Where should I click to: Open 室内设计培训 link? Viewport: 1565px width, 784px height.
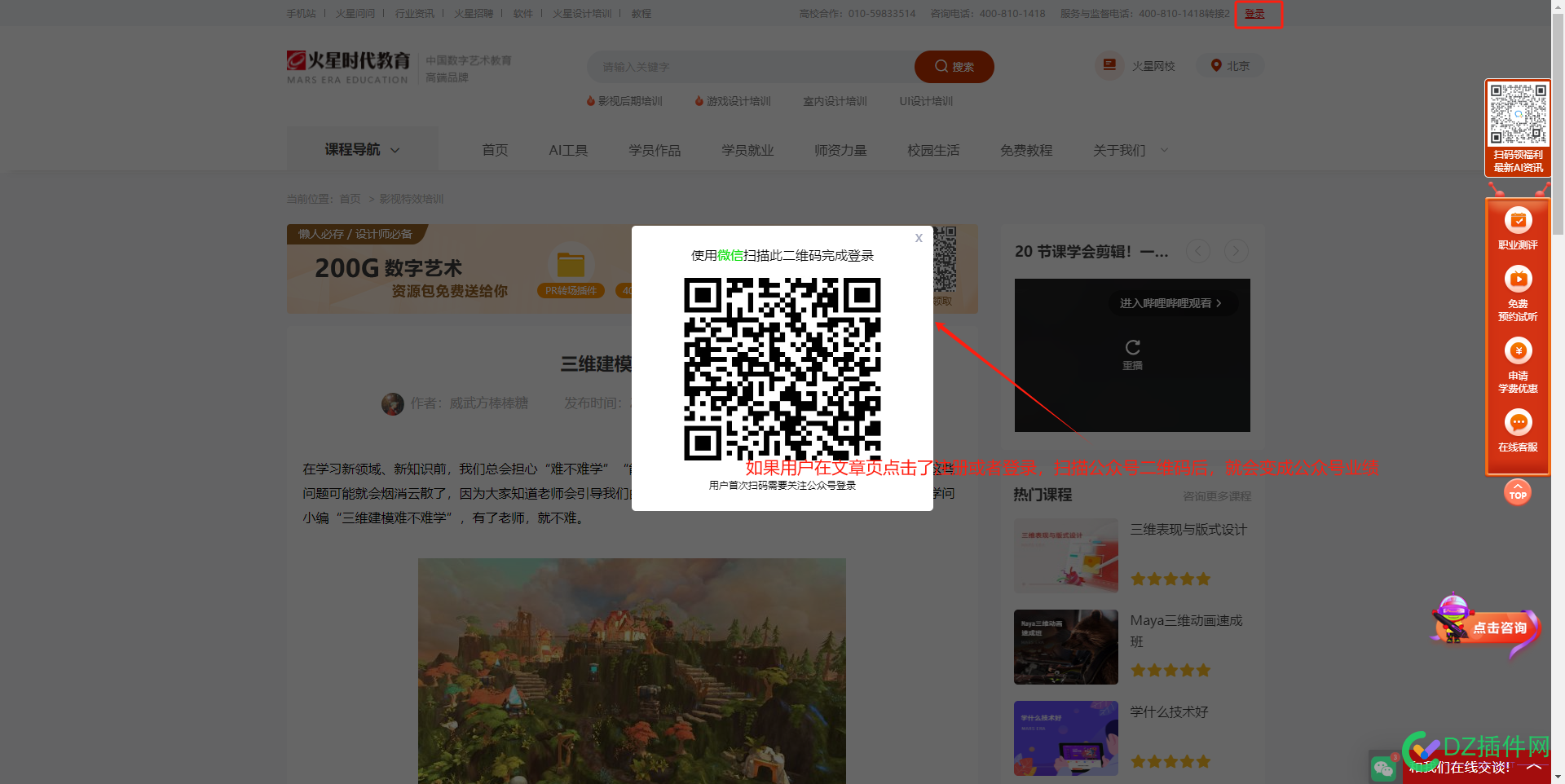(835, 101)
